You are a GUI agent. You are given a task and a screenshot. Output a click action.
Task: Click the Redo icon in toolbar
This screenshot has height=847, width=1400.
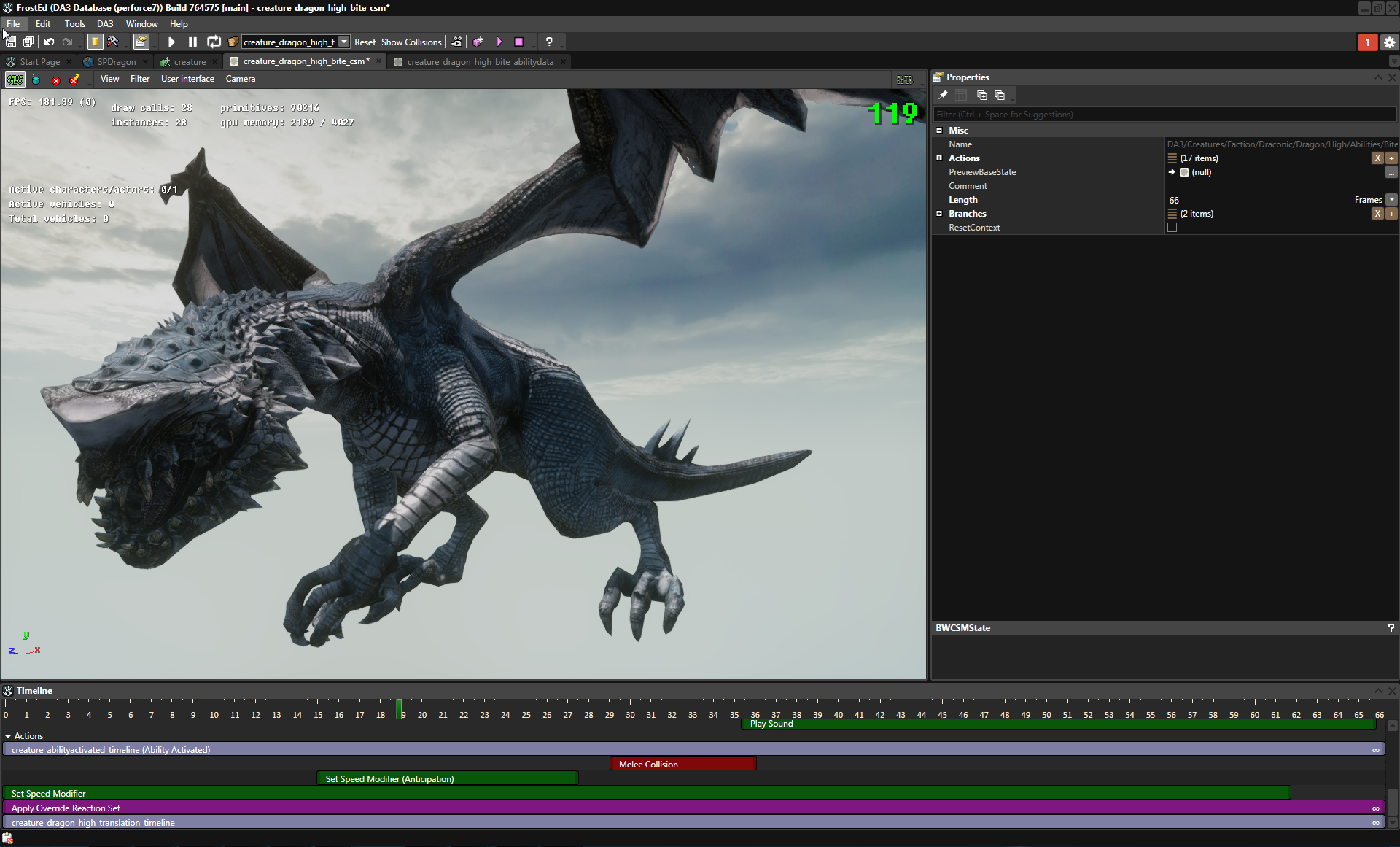[x=66, y=41]
